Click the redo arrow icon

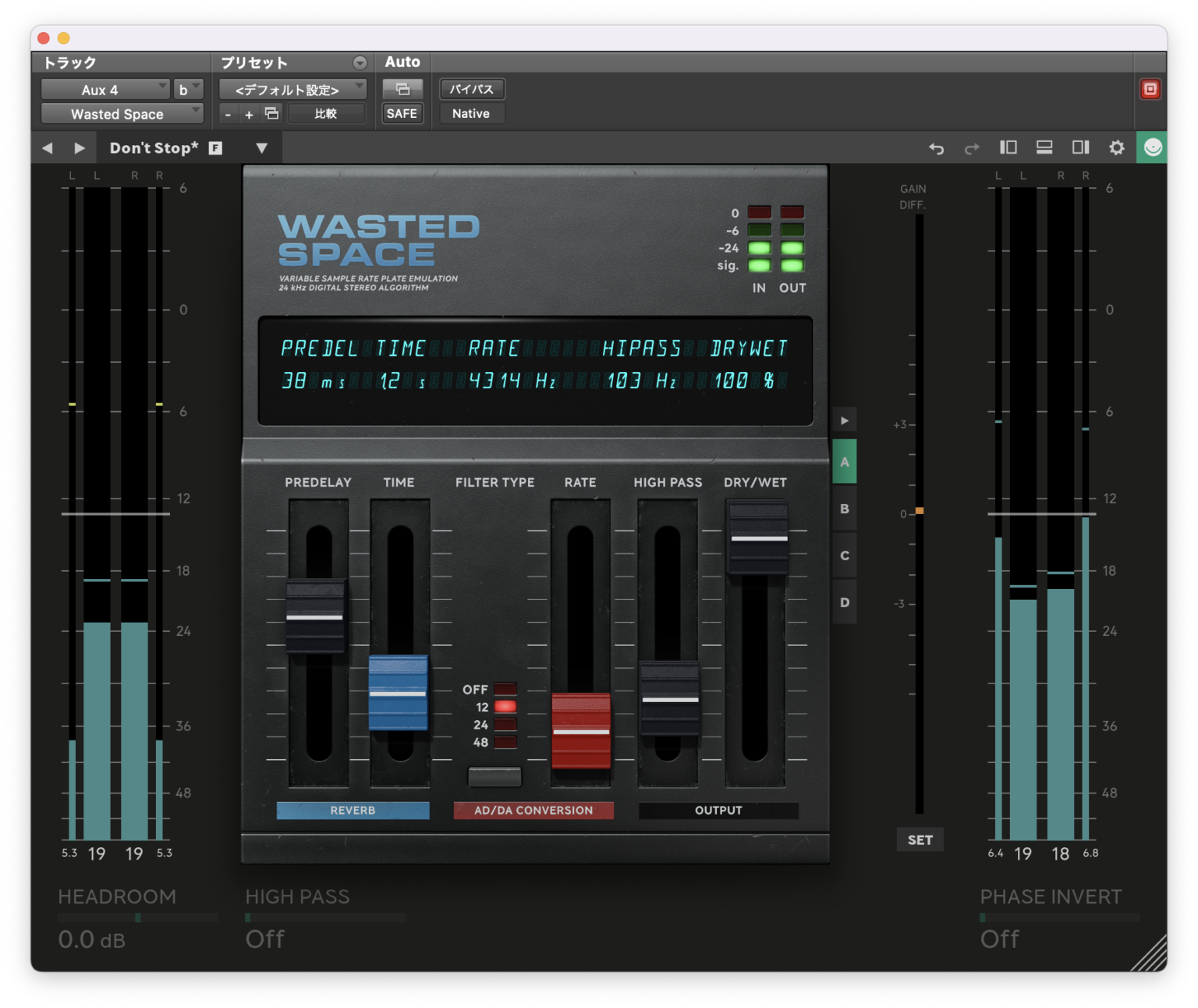(972, 148)
